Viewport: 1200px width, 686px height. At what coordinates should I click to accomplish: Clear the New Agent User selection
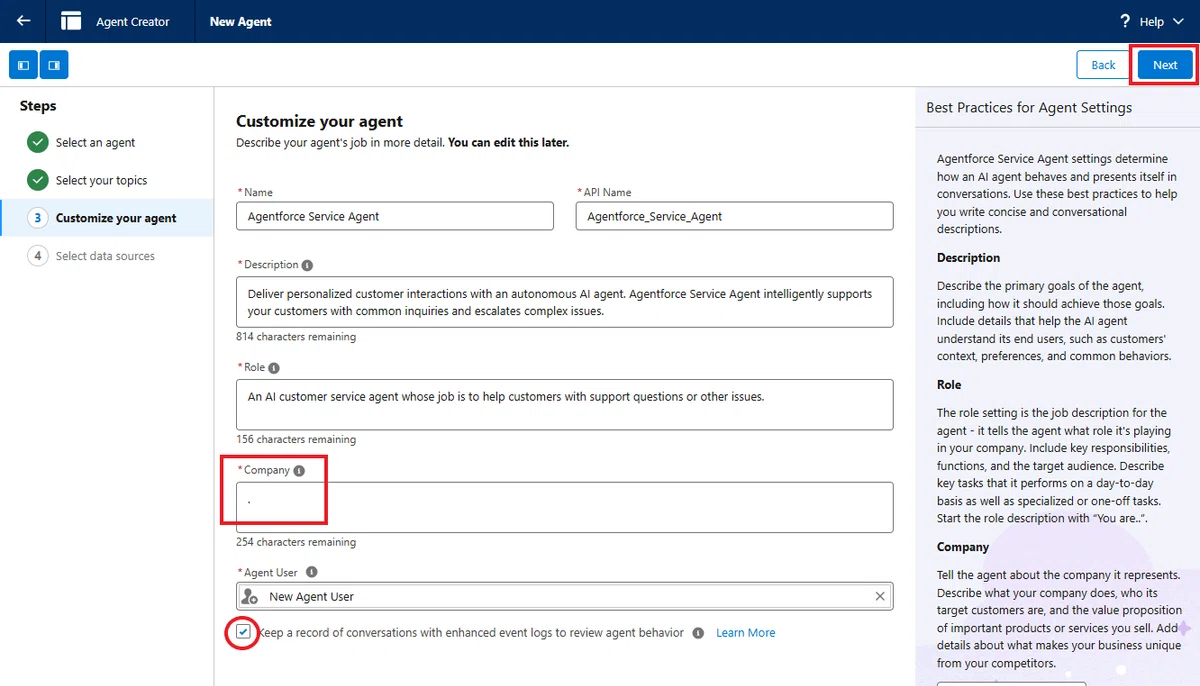coord(880,596)
